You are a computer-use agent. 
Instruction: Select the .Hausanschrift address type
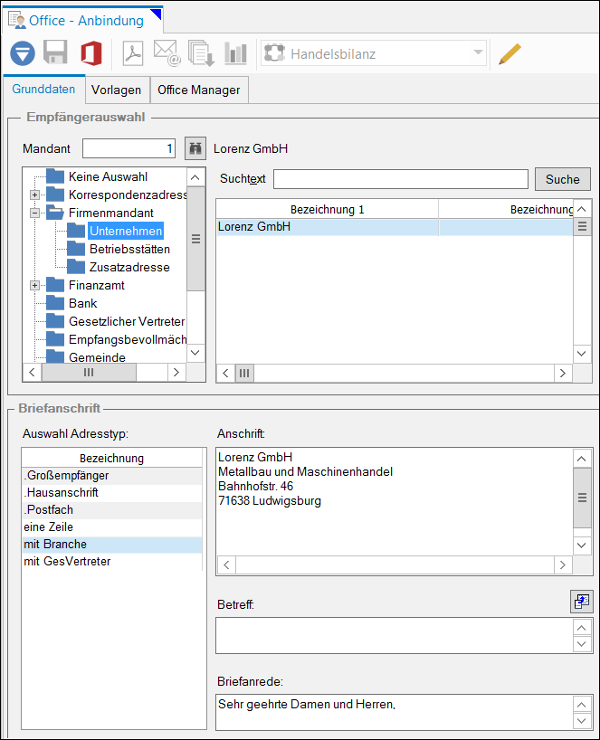[x=112, y=493]
